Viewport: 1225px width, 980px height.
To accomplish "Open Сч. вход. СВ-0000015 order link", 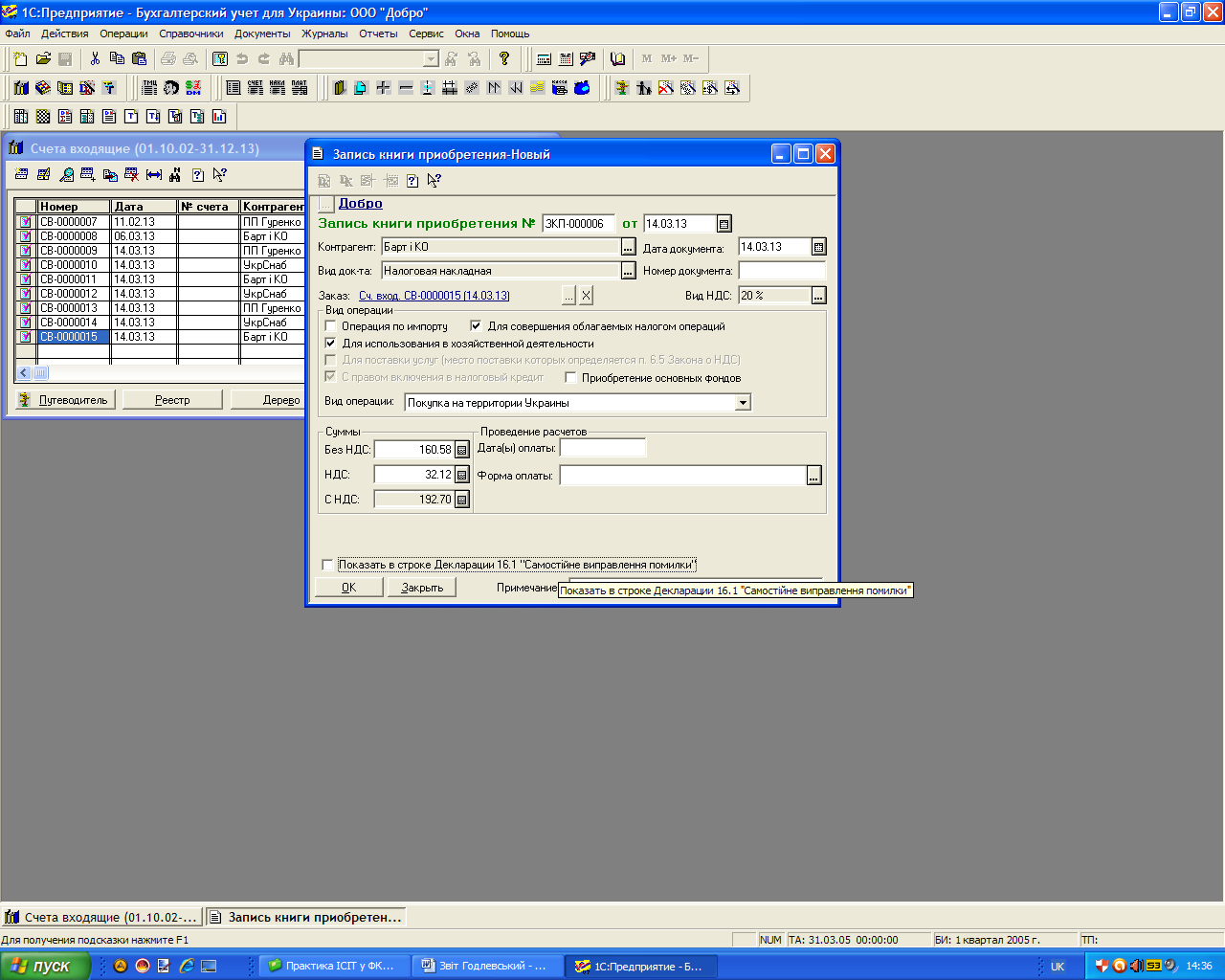I will 434,296.
